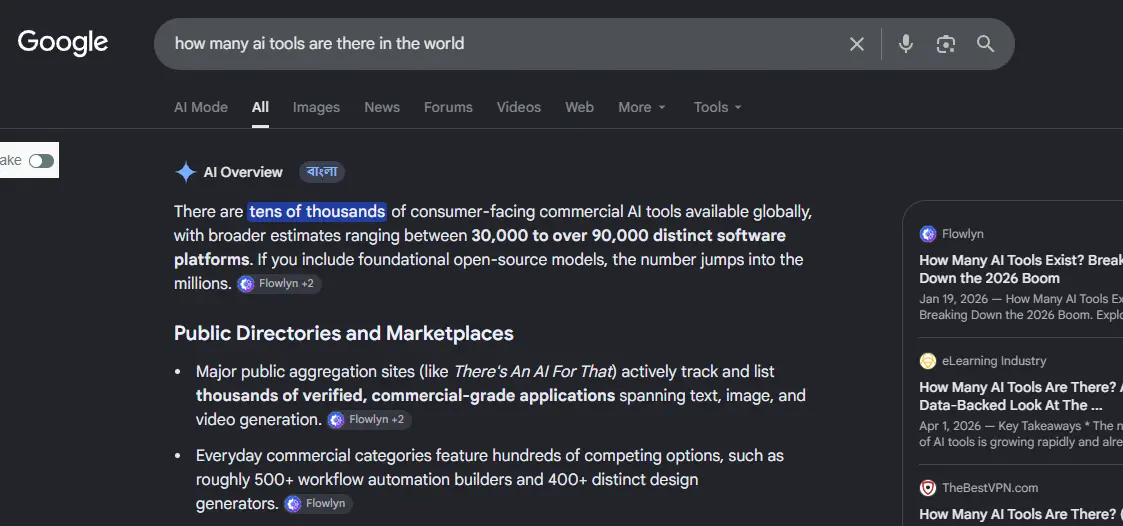
Task: Select the All results tab
Action: coord(260,107)
